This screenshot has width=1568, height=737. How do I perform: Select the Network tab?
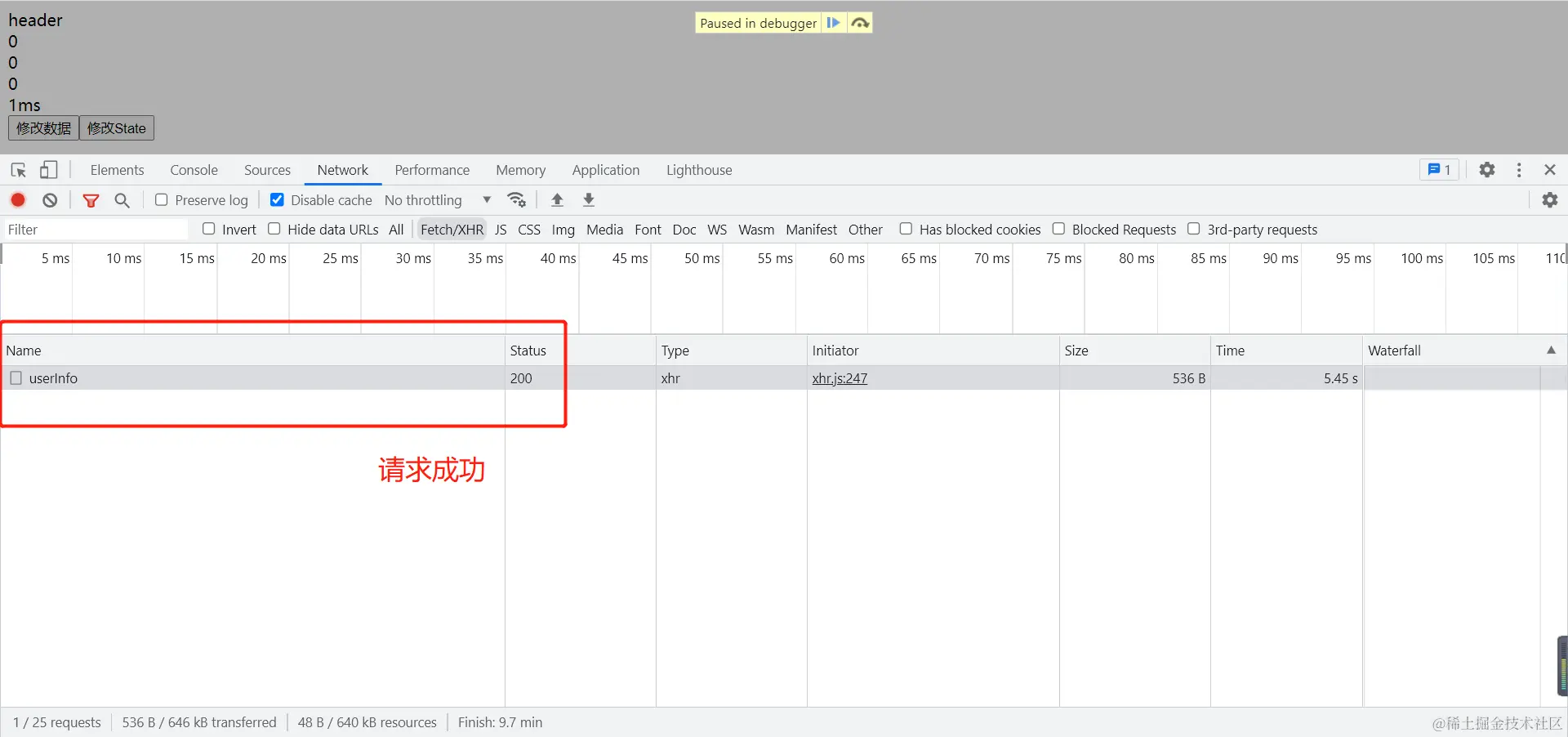pos(343,170)
